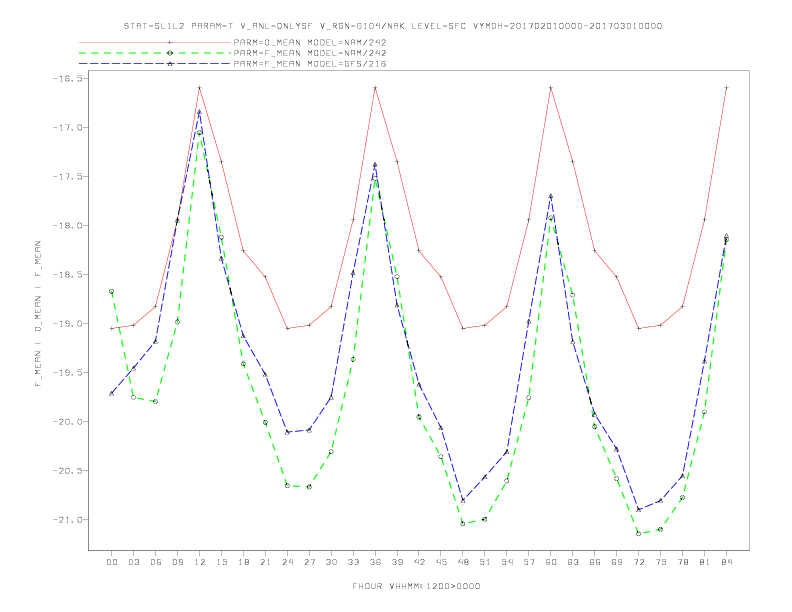Click forecast hour 15 on the x-axis
792x612 pixels.
pyautogui.click(x=221, y=562)
